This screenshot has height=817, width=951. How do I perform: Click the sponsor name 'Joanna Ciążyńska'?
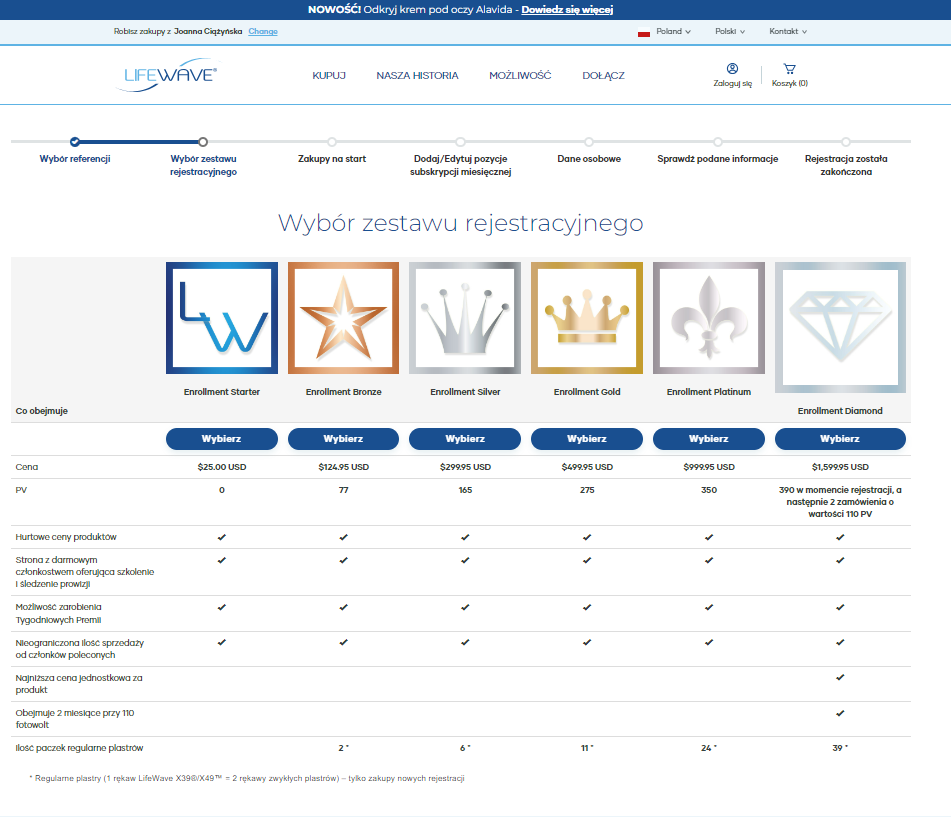pos(208,32)
